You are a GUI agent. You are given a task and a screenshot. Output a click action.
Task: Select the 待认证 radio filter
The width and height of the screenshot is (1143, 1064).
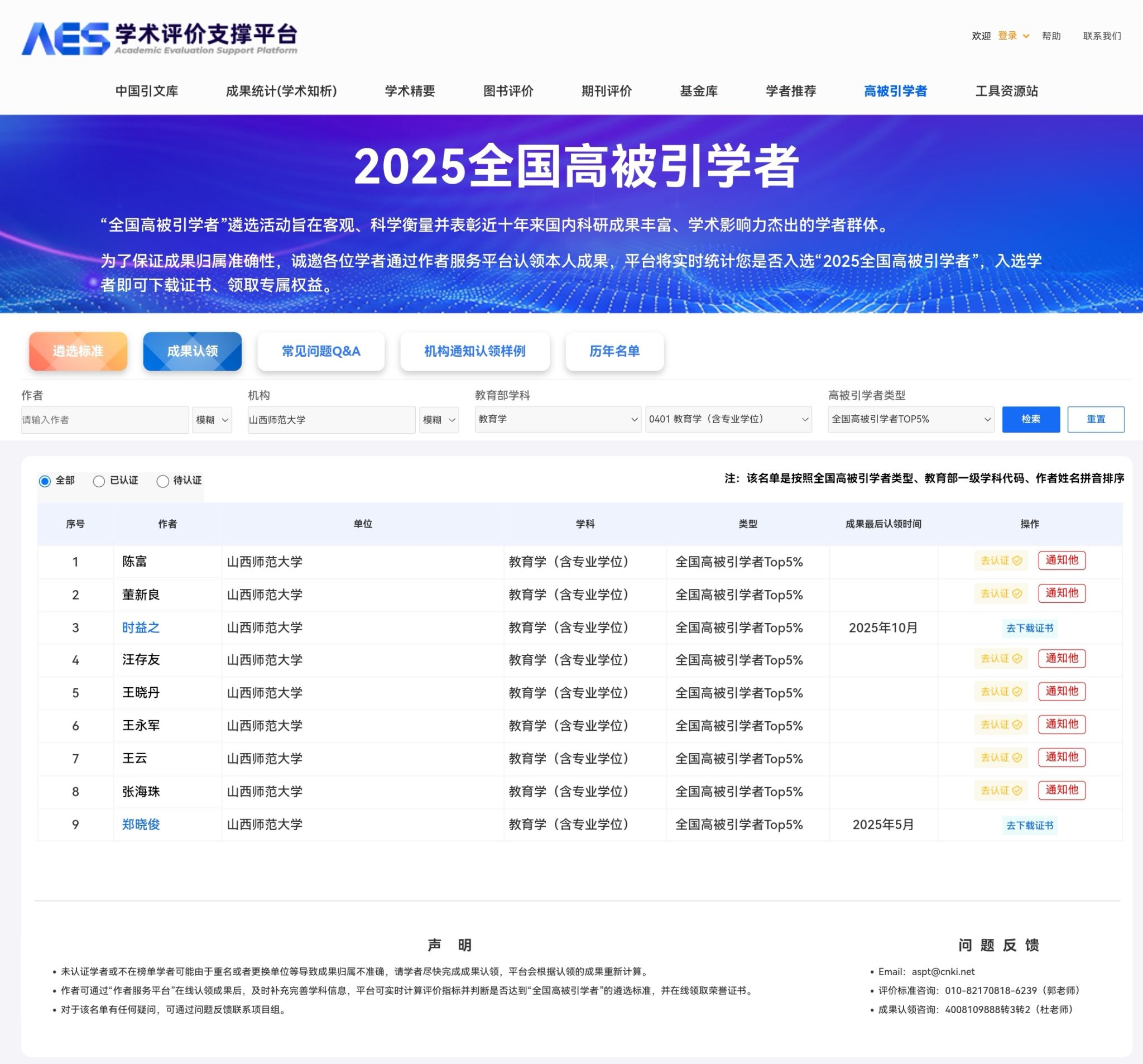point(163,481)
